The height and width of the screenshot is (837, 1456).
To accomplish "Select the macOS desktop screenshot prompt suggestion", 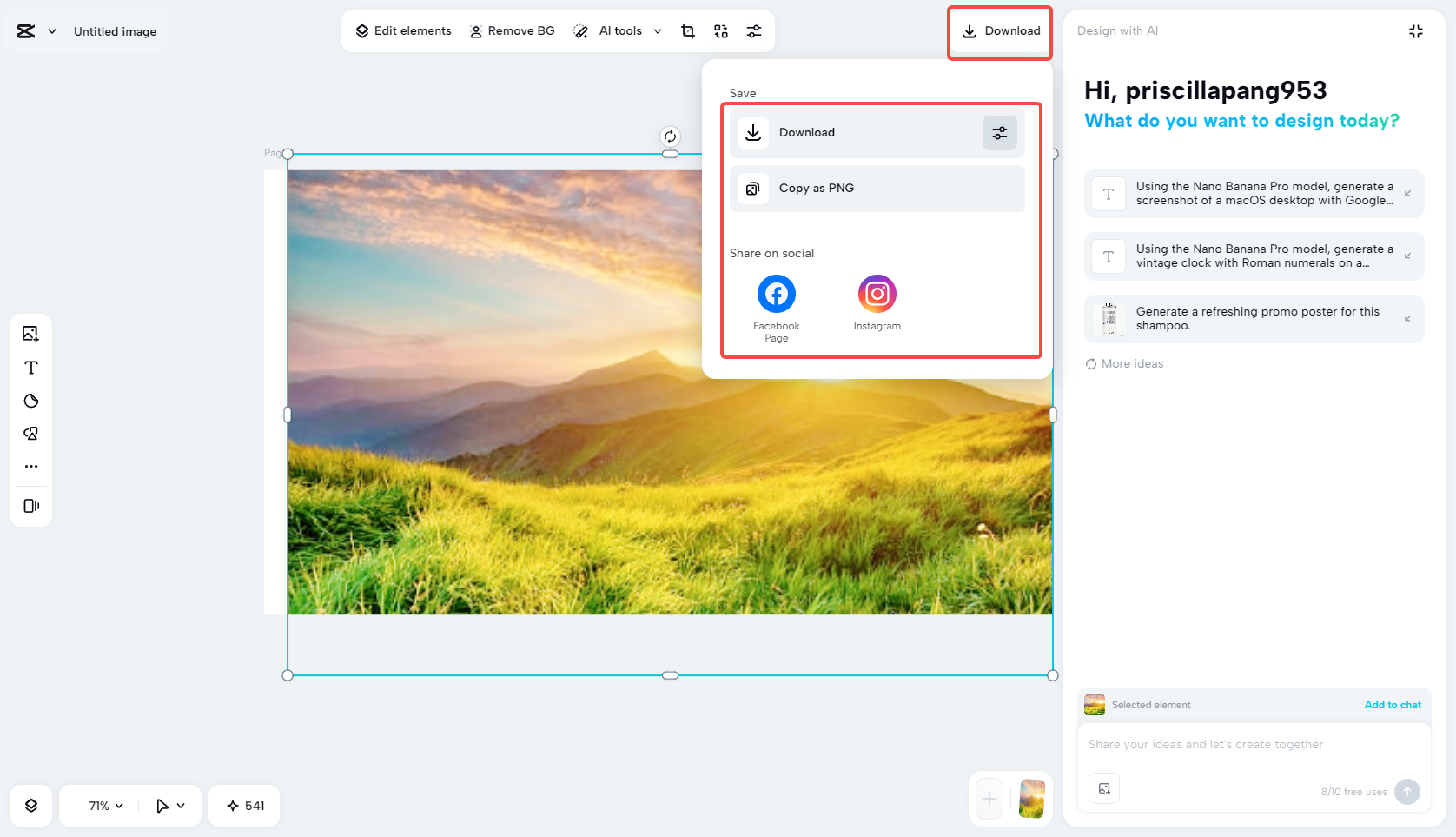I will [1254, 194].
